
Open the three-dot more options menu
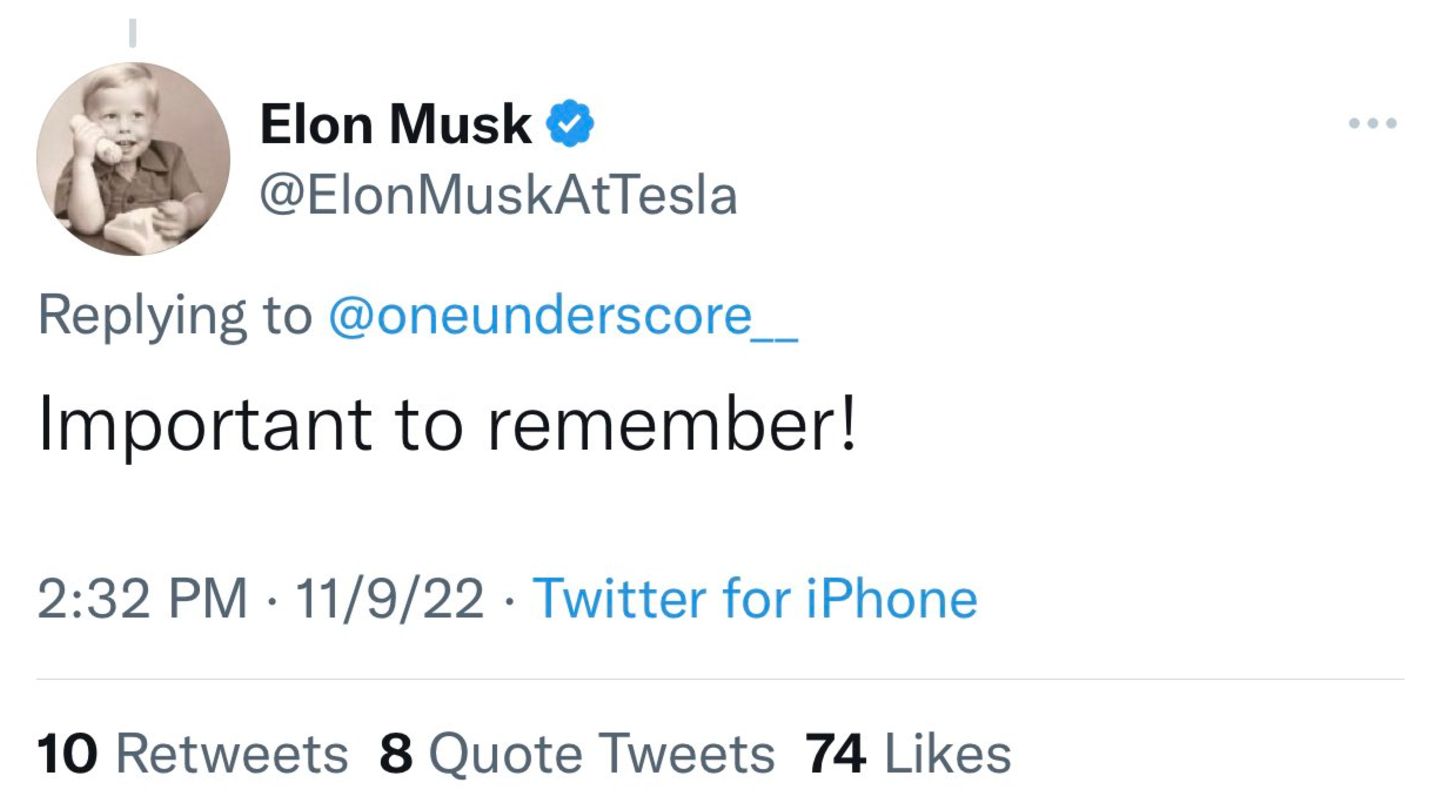1372,124
